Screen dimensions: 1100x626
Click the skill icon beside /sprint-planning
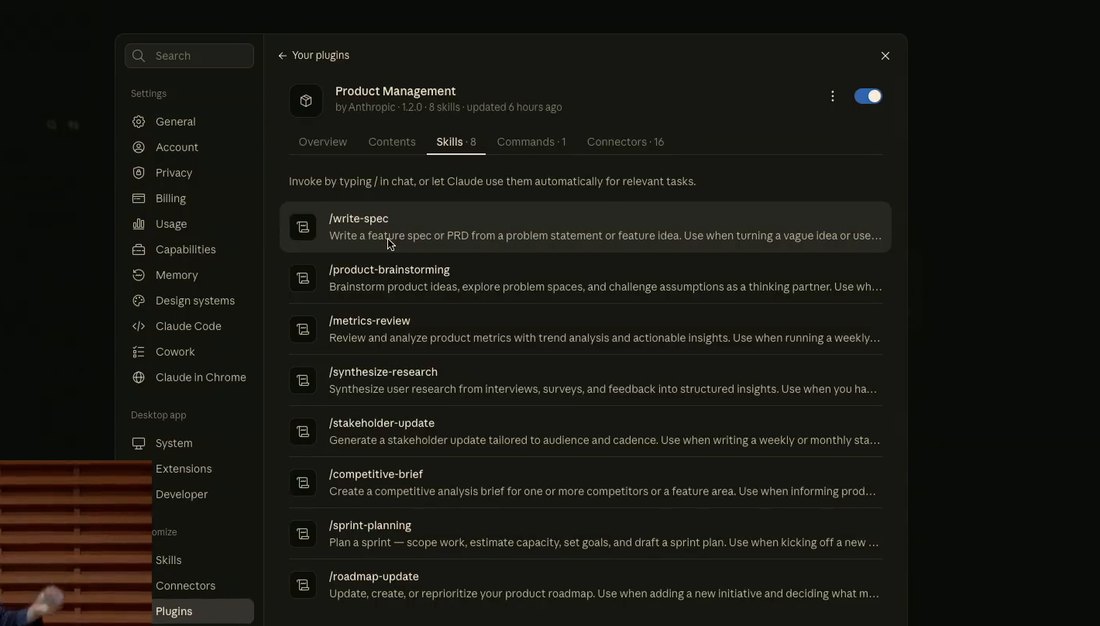[x=303, y=535]
